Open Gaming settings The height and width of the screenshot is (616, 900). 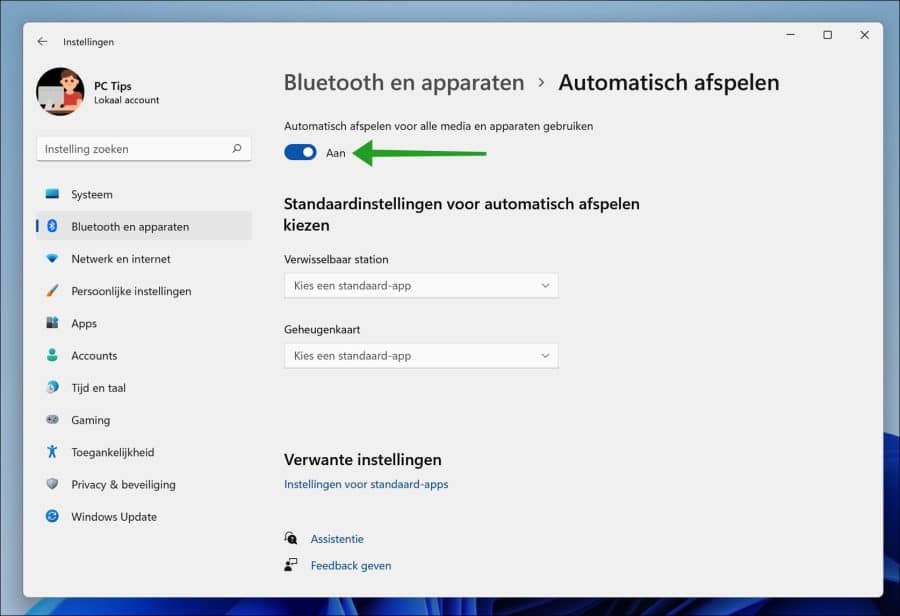[x=143, y=419]
